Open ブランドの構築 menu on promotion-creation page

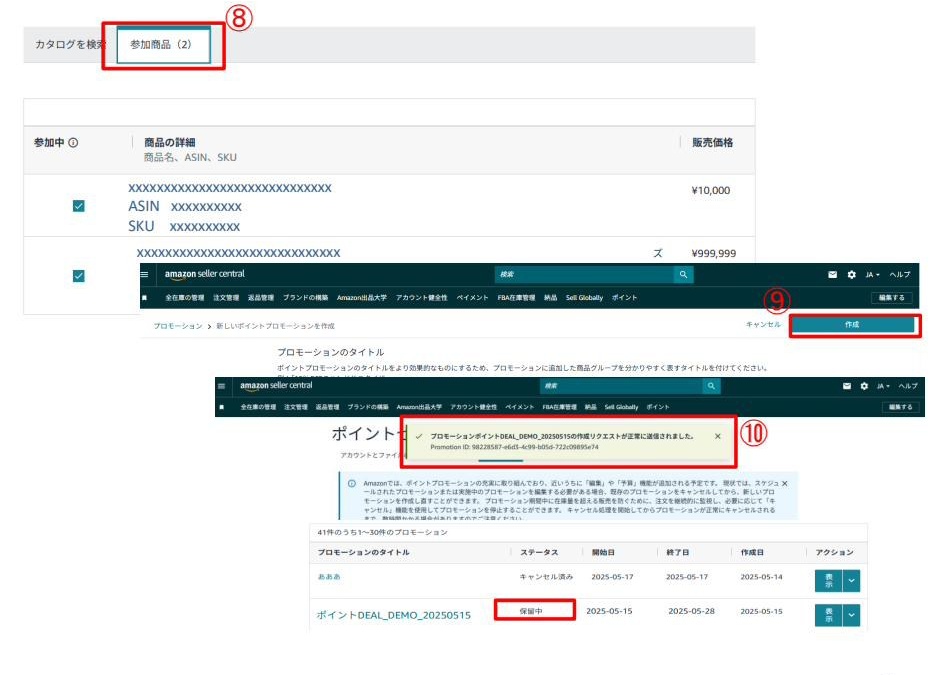click(x=305, y=297)
